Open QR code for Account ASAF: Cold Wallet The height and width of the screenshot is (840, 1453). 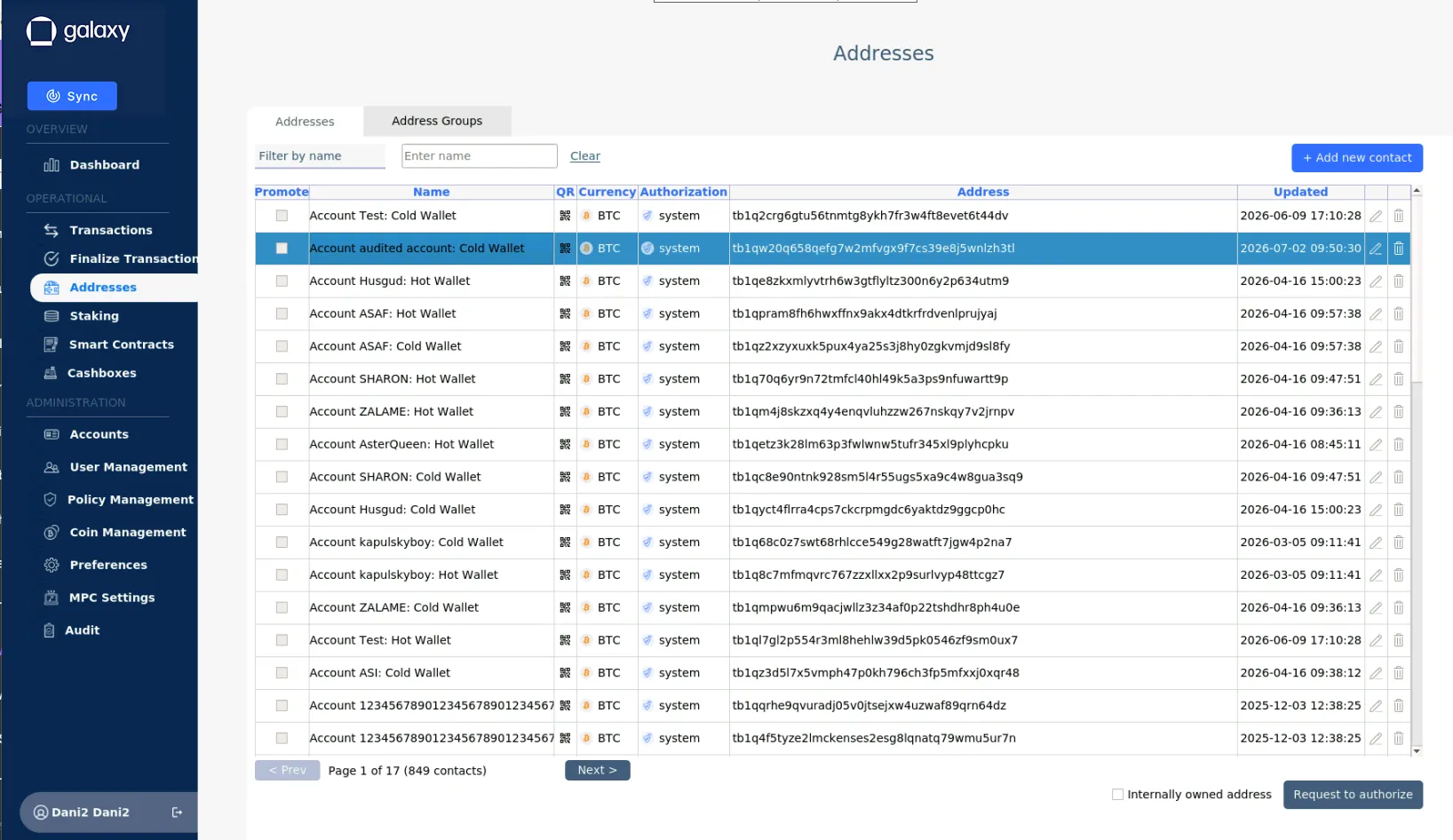tap(565, 346)
